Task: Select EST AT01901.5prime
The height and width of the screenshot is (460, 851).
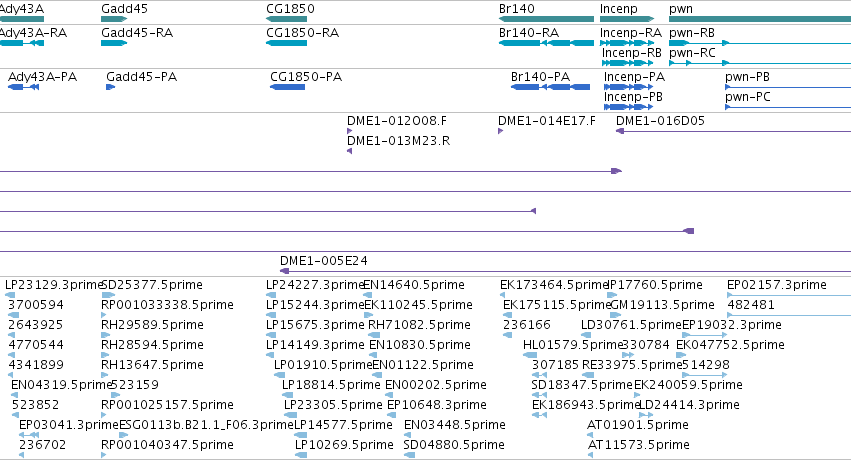Action: pos(638,425)
